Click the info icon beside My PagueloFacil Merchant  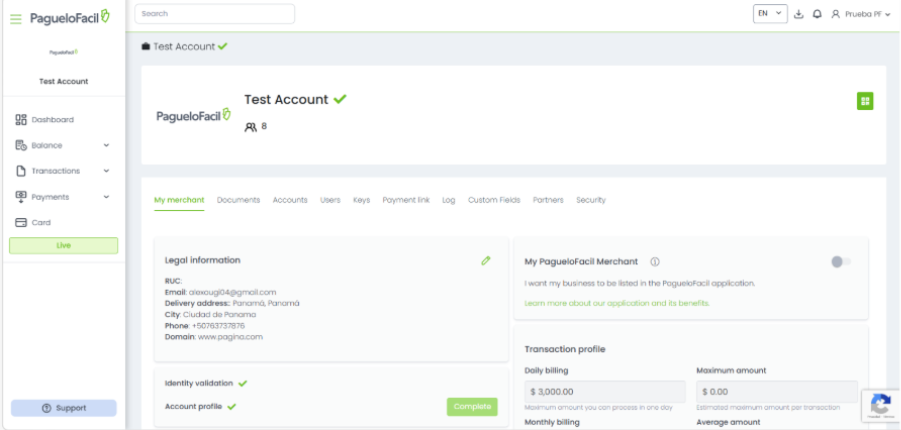click(x=655, y=262)
